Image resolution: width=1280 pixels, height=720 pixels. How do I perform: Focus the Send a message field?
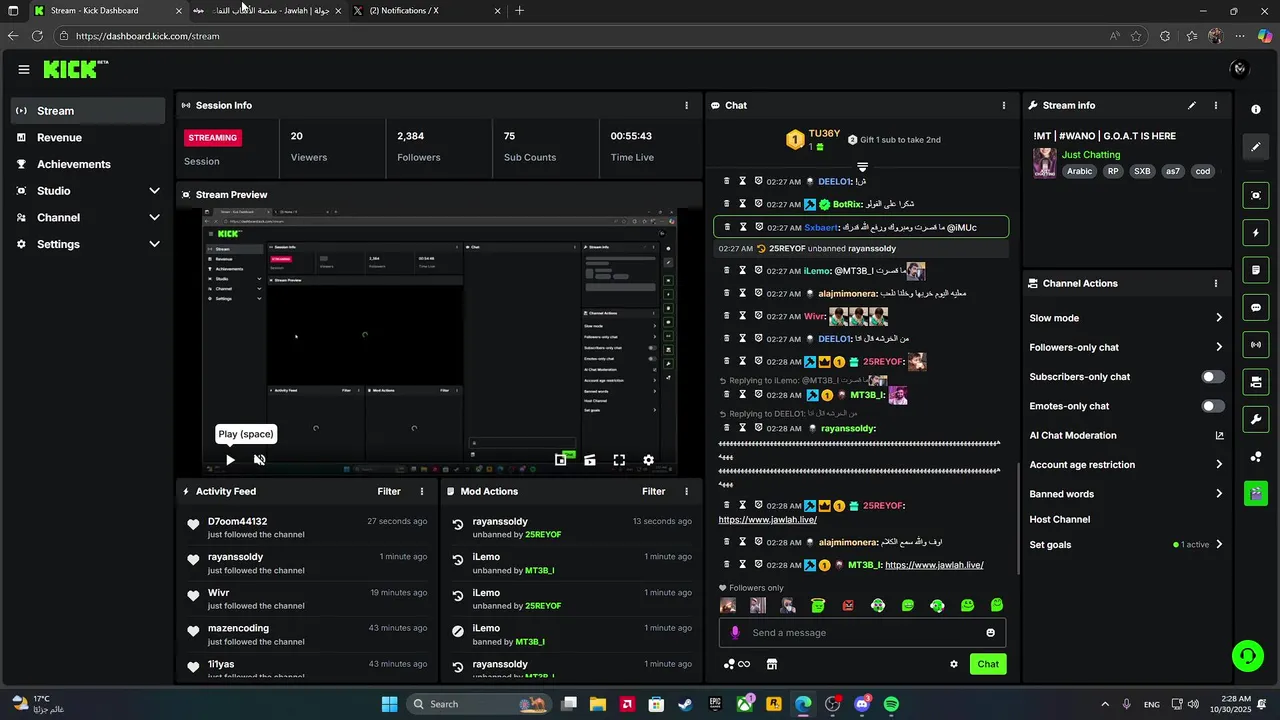pos(862,632)
